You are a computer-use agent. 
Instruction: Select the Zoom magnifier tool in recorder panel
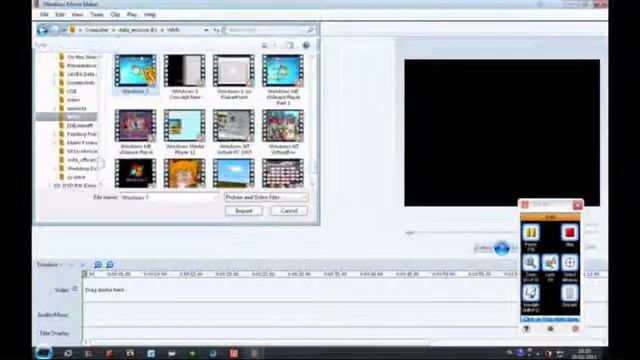coord(531,263)
